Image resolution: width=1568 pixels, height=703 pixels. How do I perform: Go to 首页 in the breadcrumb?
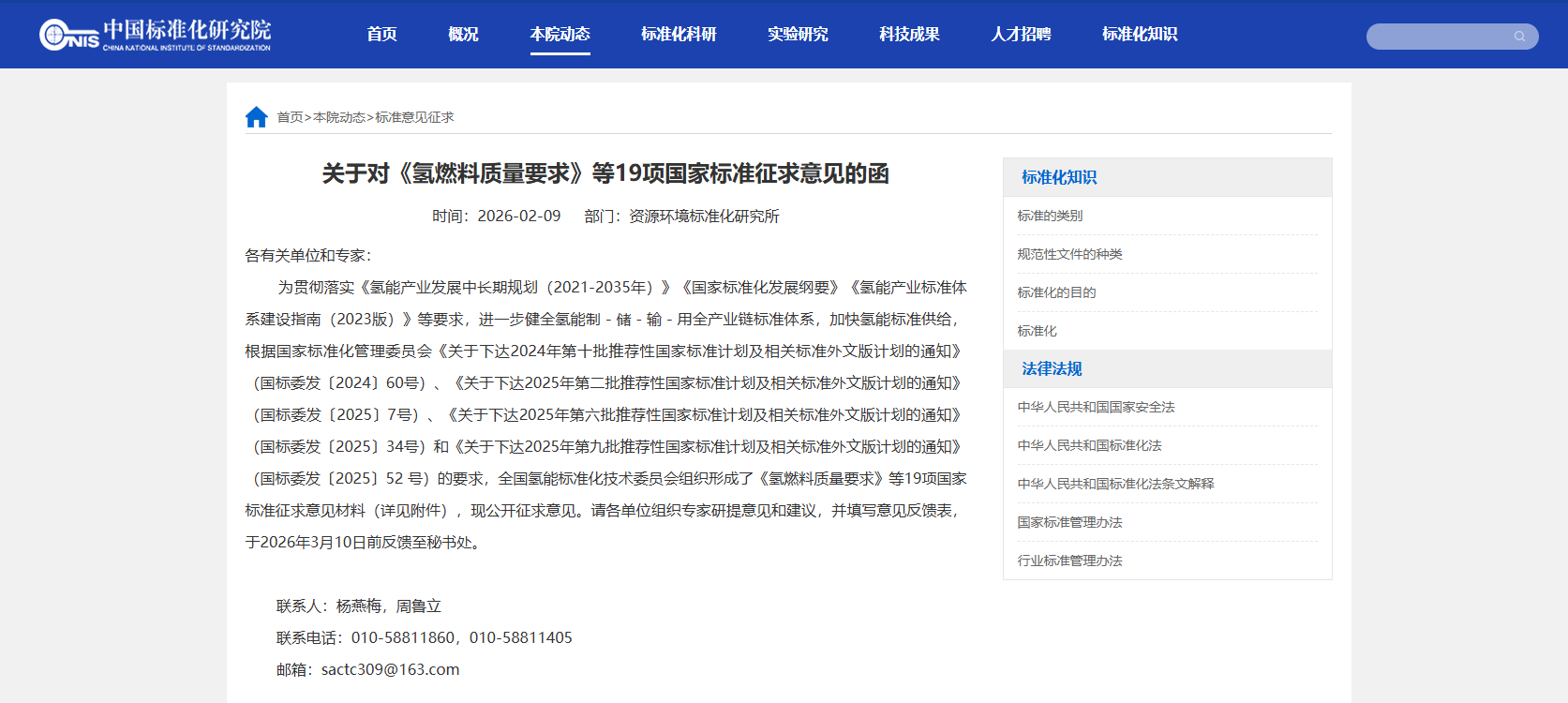point(290,117)
